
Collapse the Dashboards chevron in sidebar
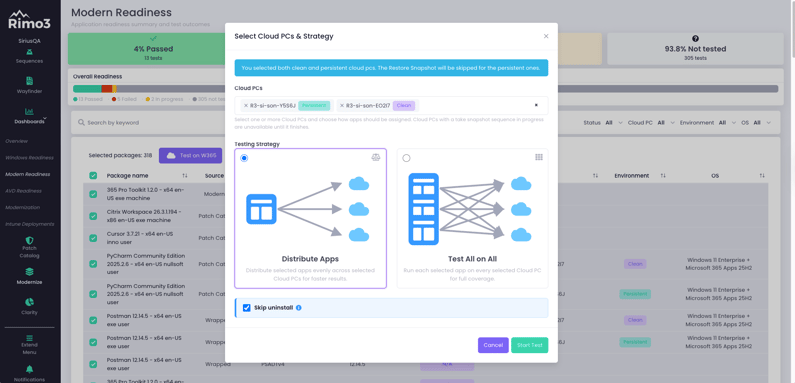45,119
